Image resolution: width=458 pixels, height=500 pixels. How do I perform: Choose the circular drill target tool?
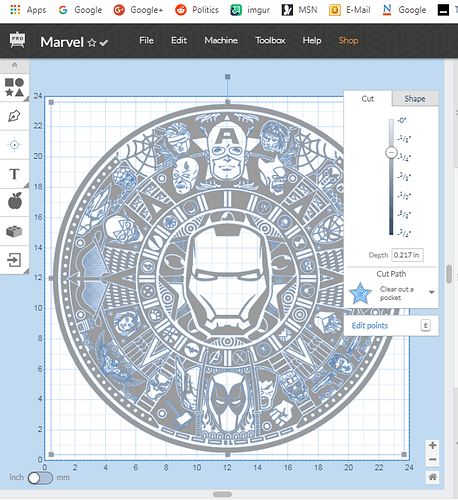[x=14, y=145]
